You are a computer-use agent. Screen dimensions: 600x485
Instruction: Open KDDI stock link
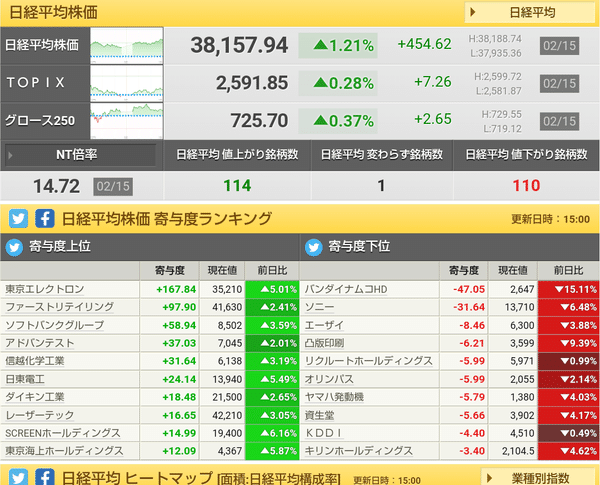tap(324, 433)
